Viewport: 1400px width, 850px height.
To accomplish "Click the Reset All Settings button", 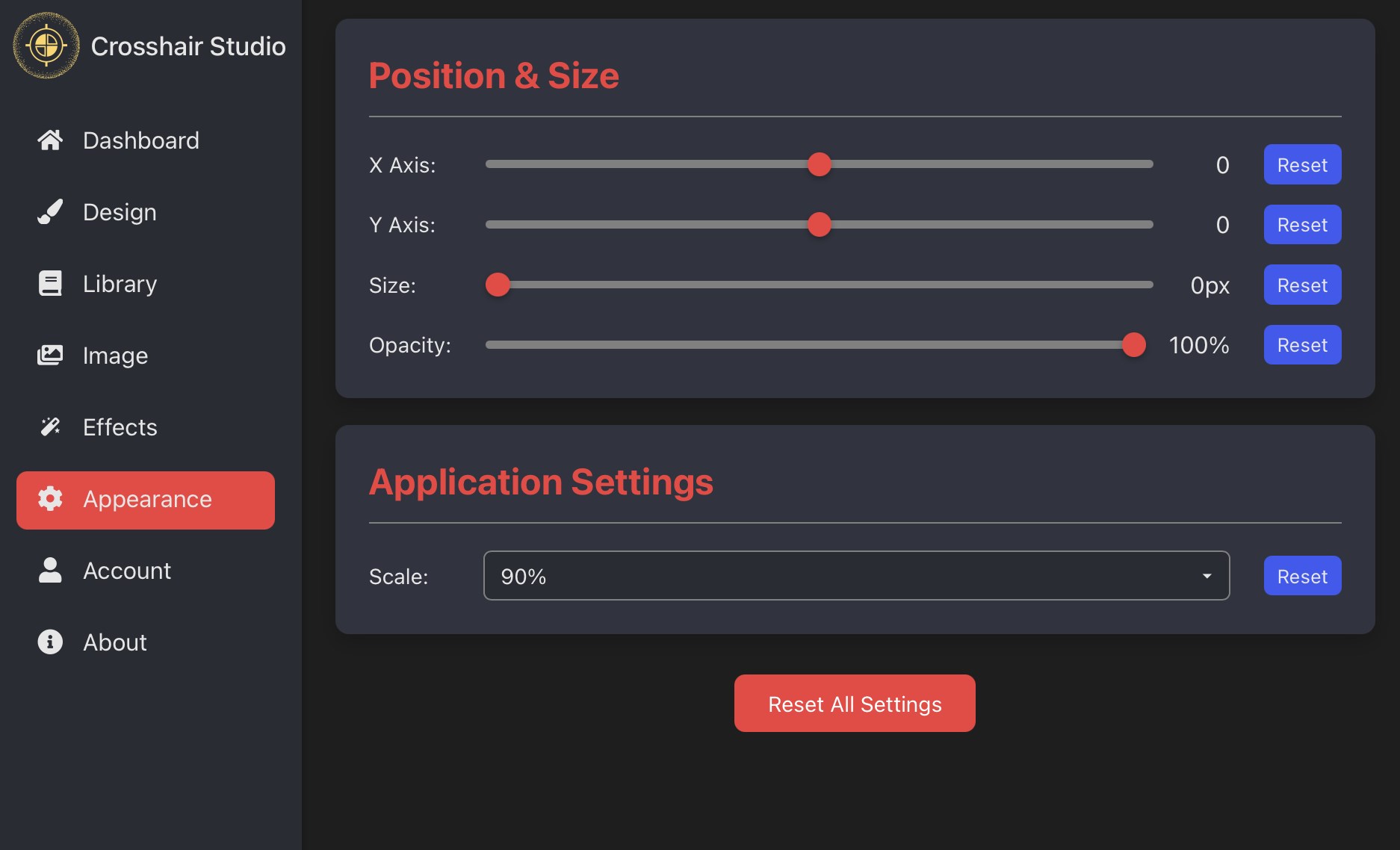I will pyautogui.click(x=855, y=703).
